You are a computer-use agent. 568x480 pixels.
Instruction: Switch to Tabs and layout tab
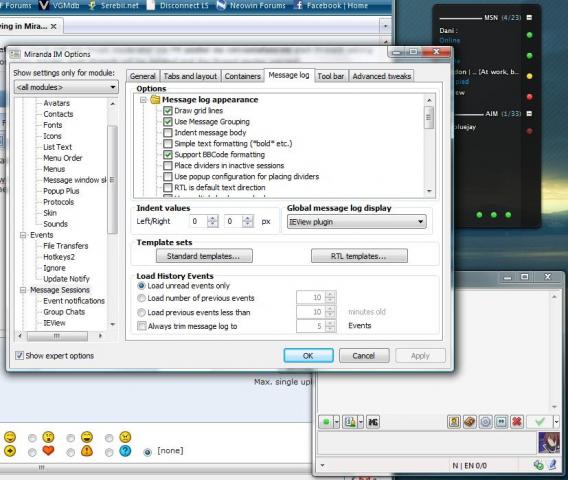pos(190,76)
